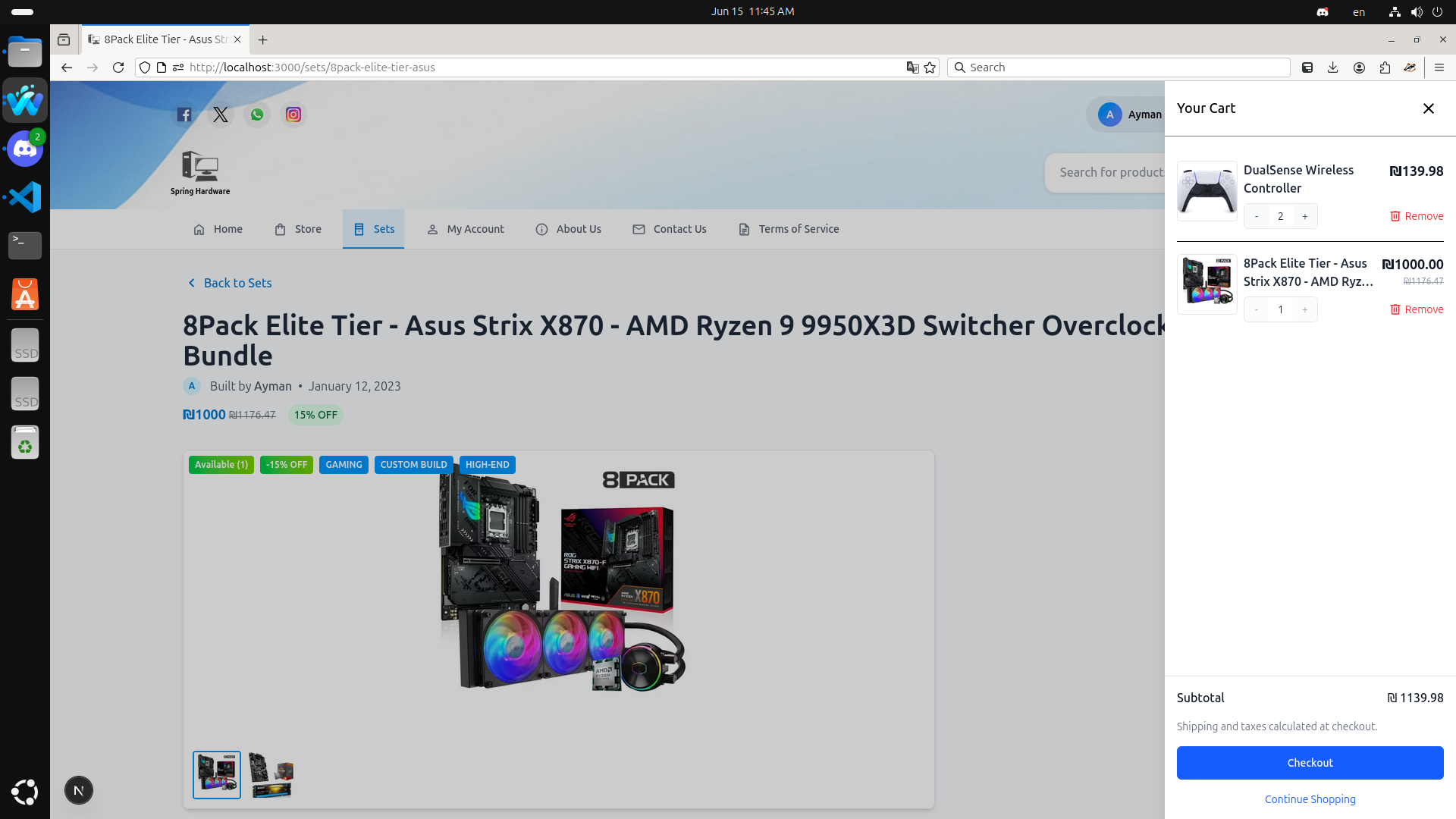Focus the browser Search box
This screenshot has width=1456, height=819.
point(1119,67)
